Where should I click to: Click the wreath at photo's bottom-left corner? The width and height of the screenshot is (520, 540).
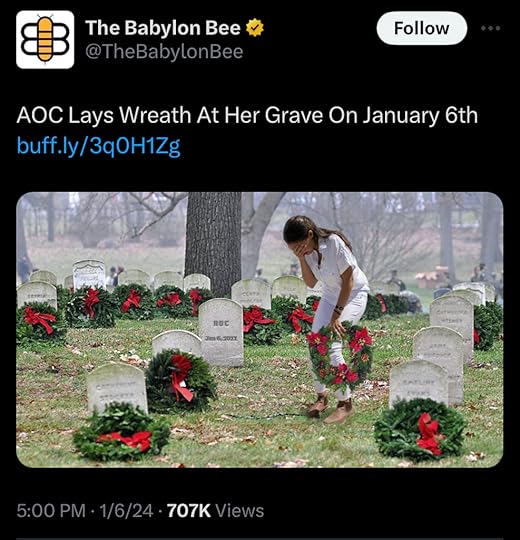pos(121,432)
